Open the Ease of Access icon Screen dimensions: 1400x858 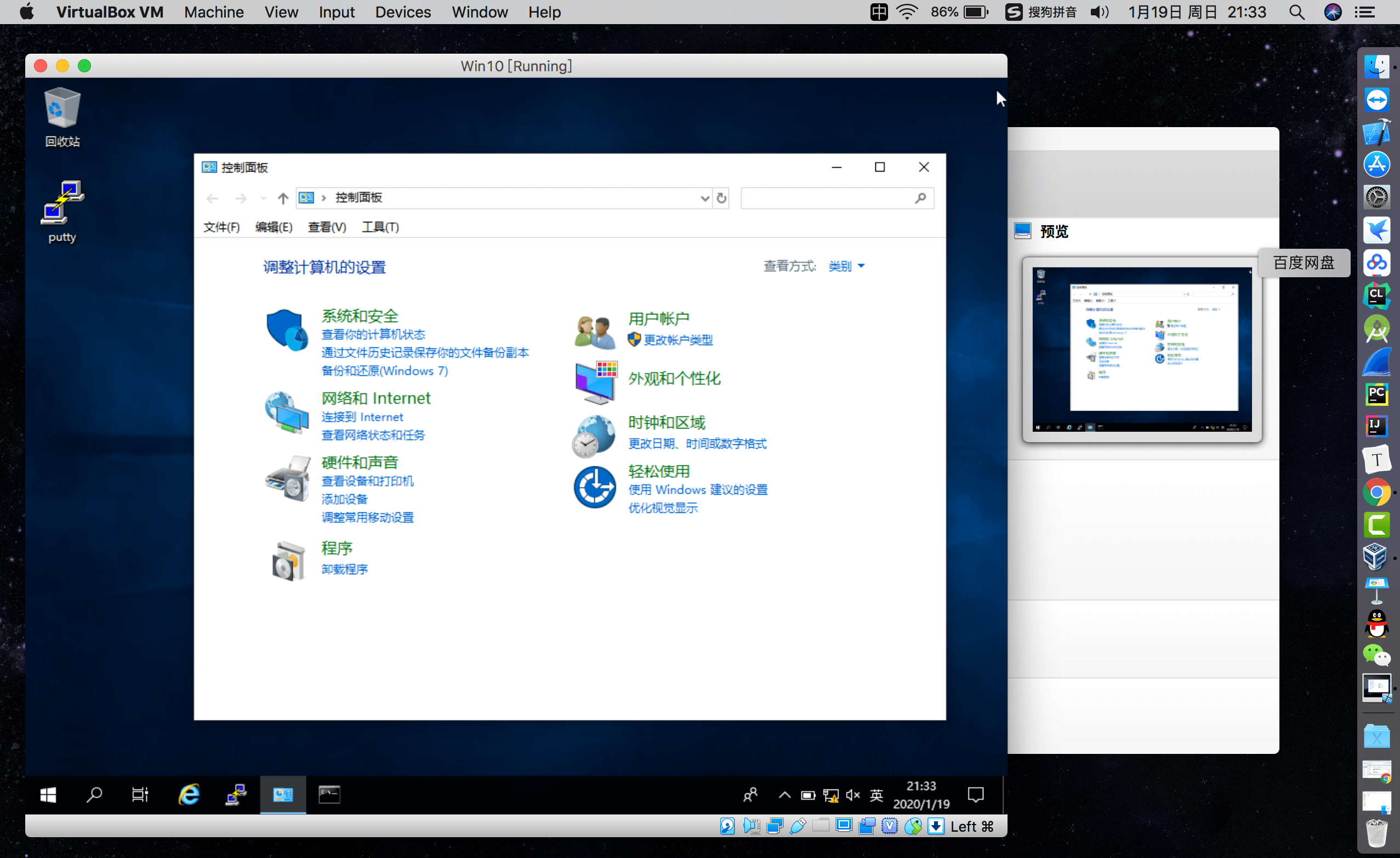point(594,487)
